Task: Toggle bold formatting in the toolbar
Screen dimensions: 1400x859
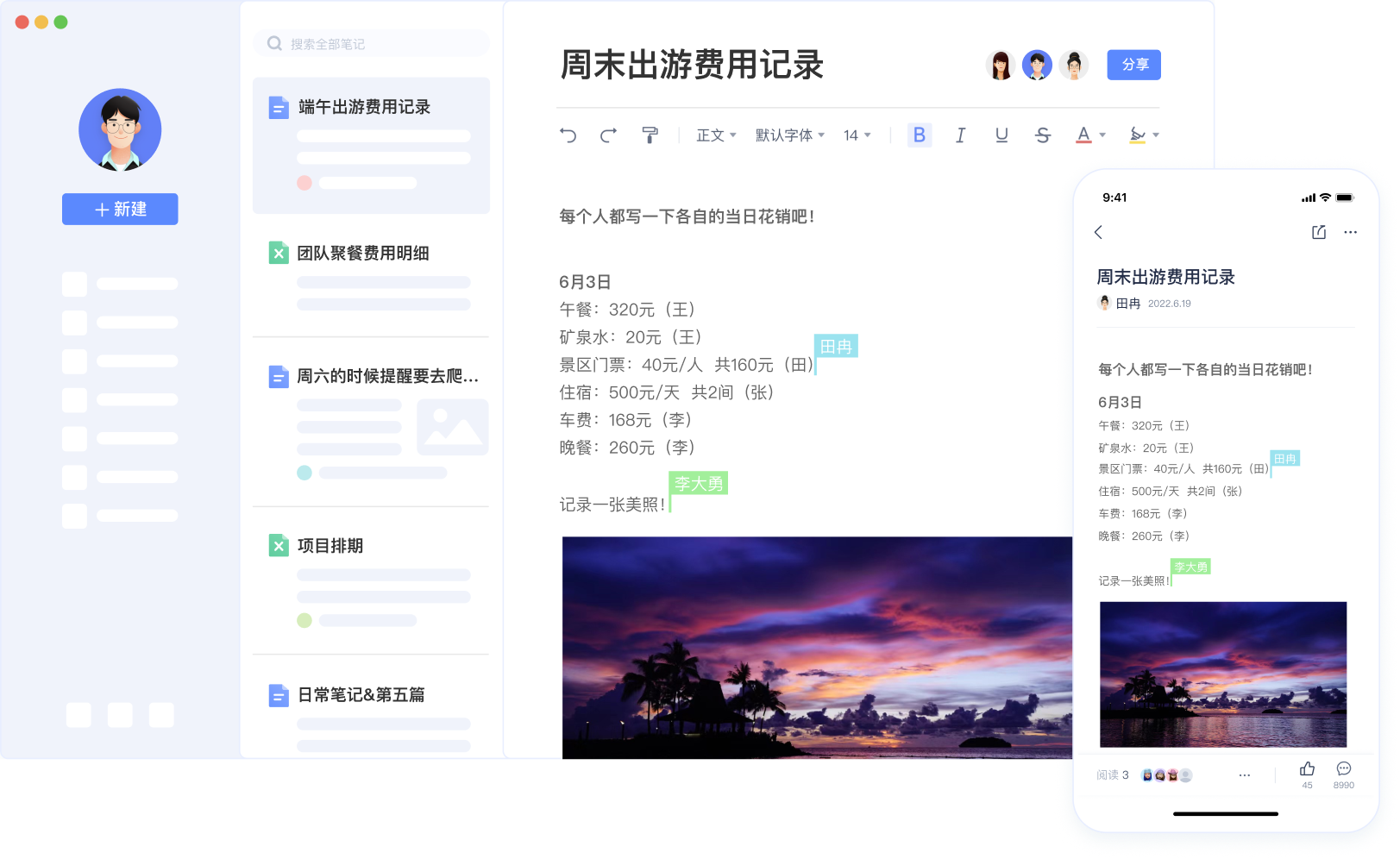Action: pyautogui.click(x=918, y=135)
